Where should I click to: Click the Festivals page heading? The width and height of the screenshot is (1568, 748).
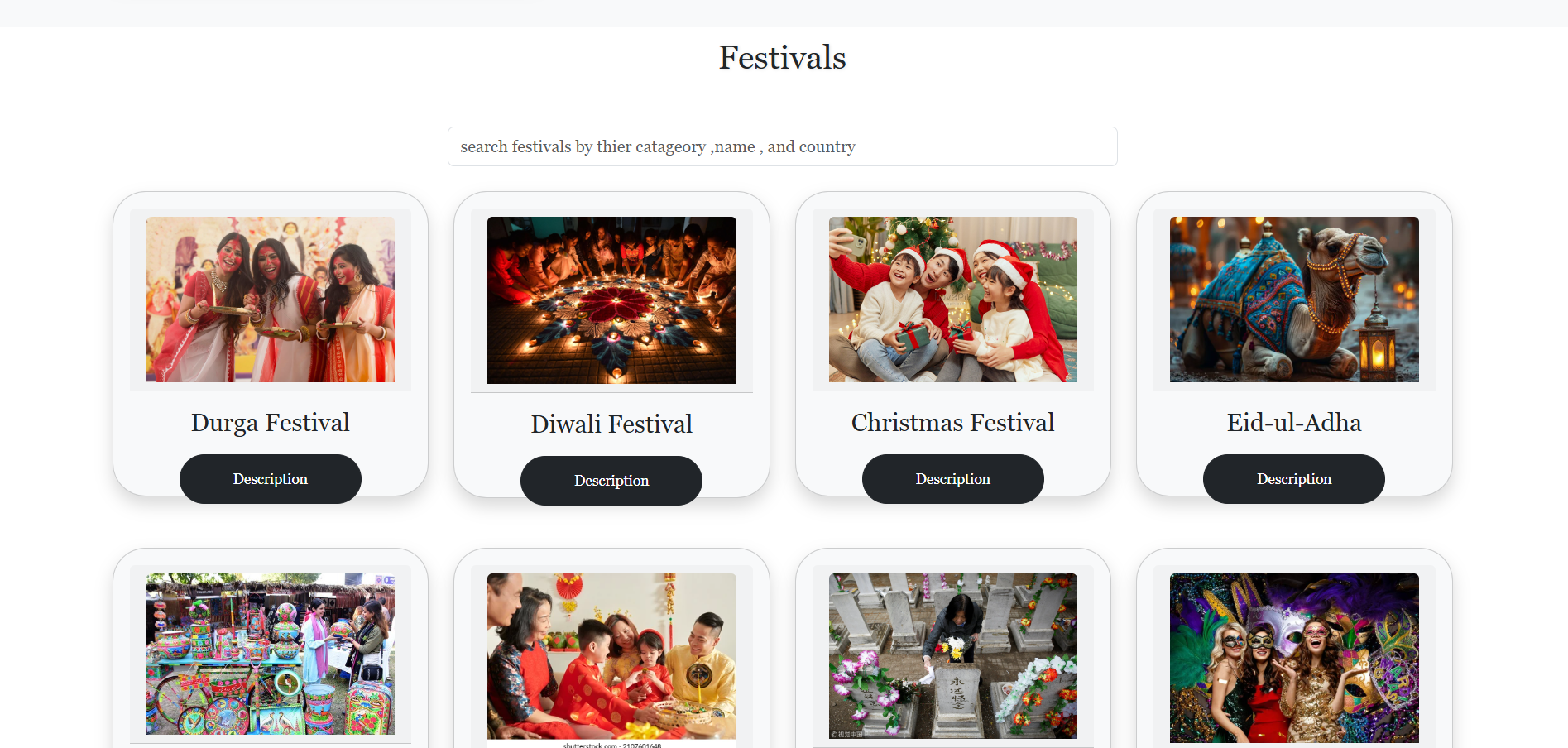[x=783, y=58]
